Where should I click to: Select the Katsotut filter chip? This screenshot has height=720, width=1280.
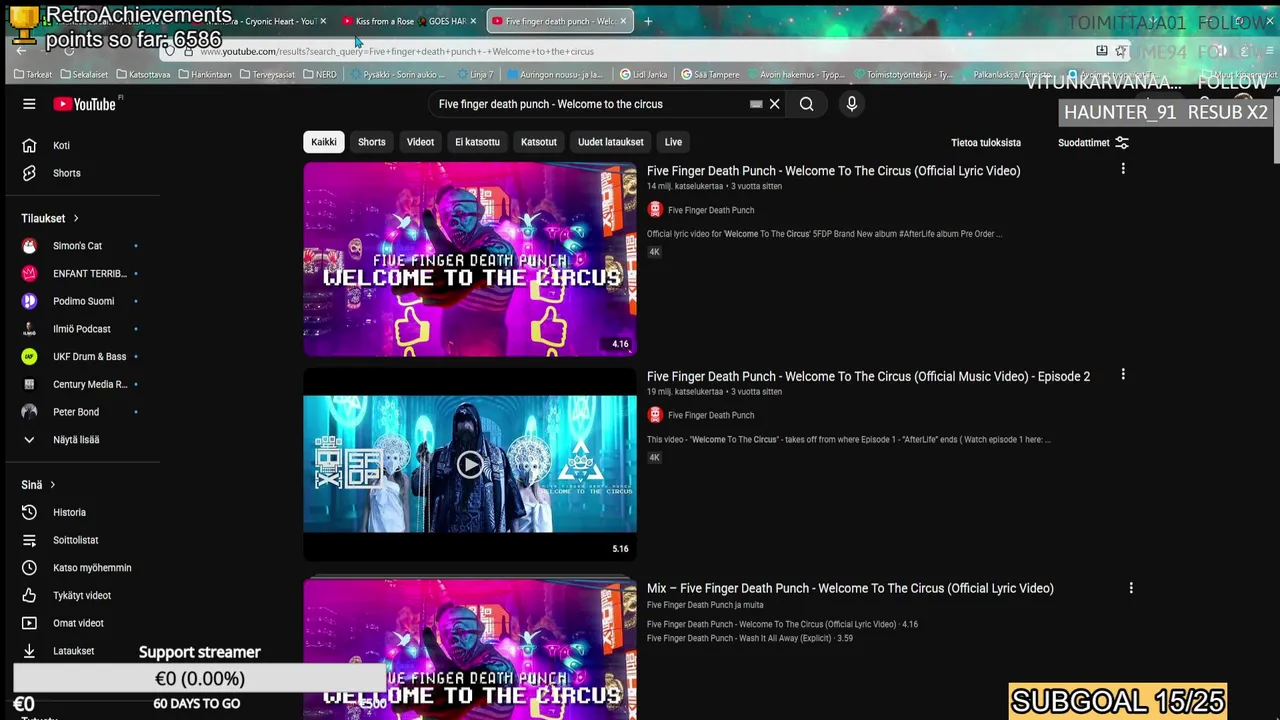tap(539, 142)
